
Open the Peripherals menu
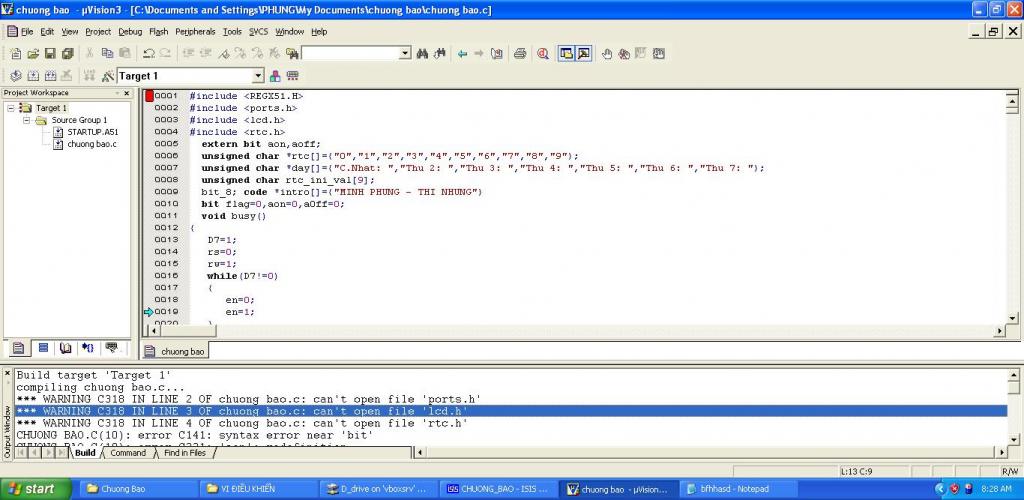pos(195,32)
